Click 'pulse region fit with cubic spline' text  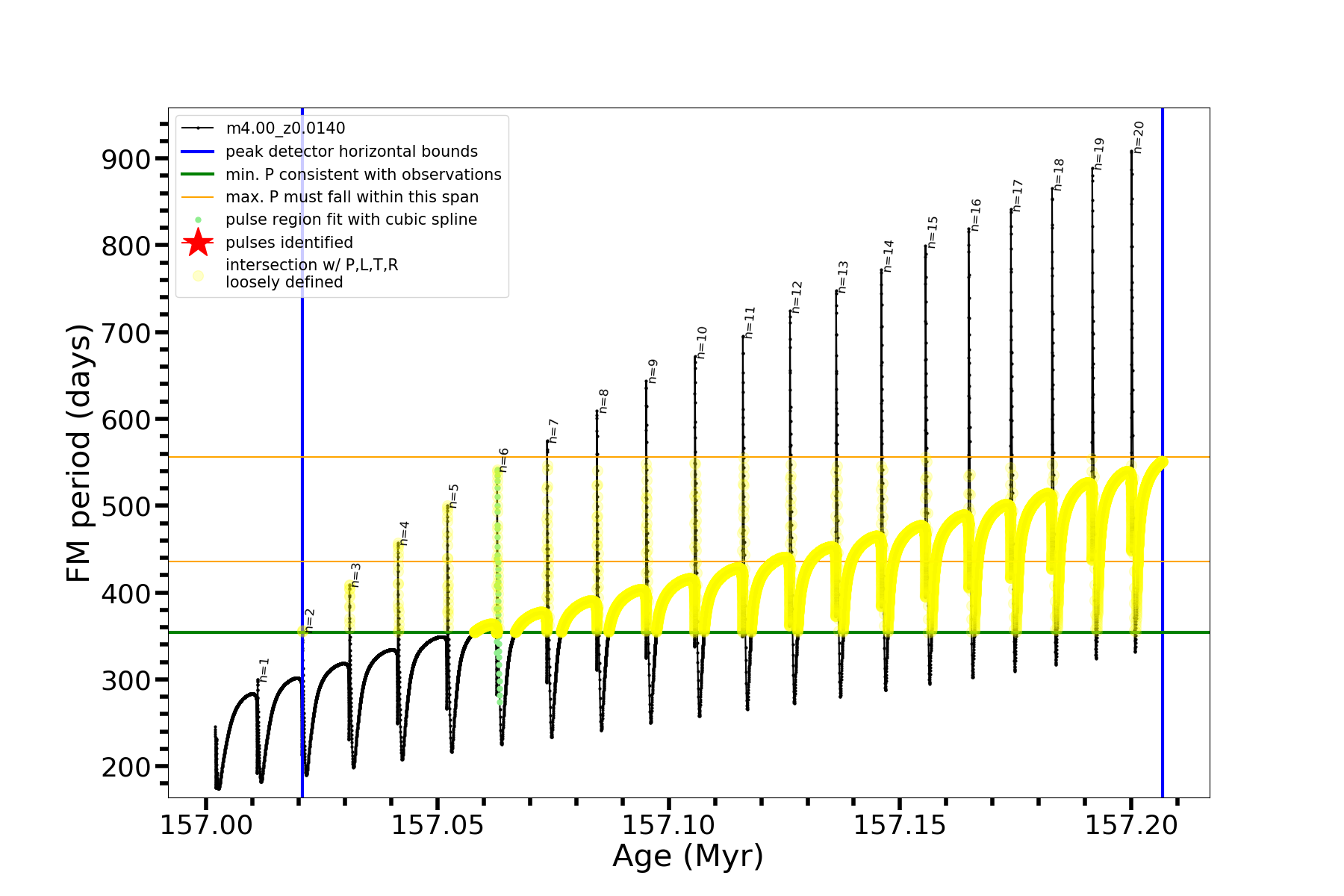pos(351,220)
